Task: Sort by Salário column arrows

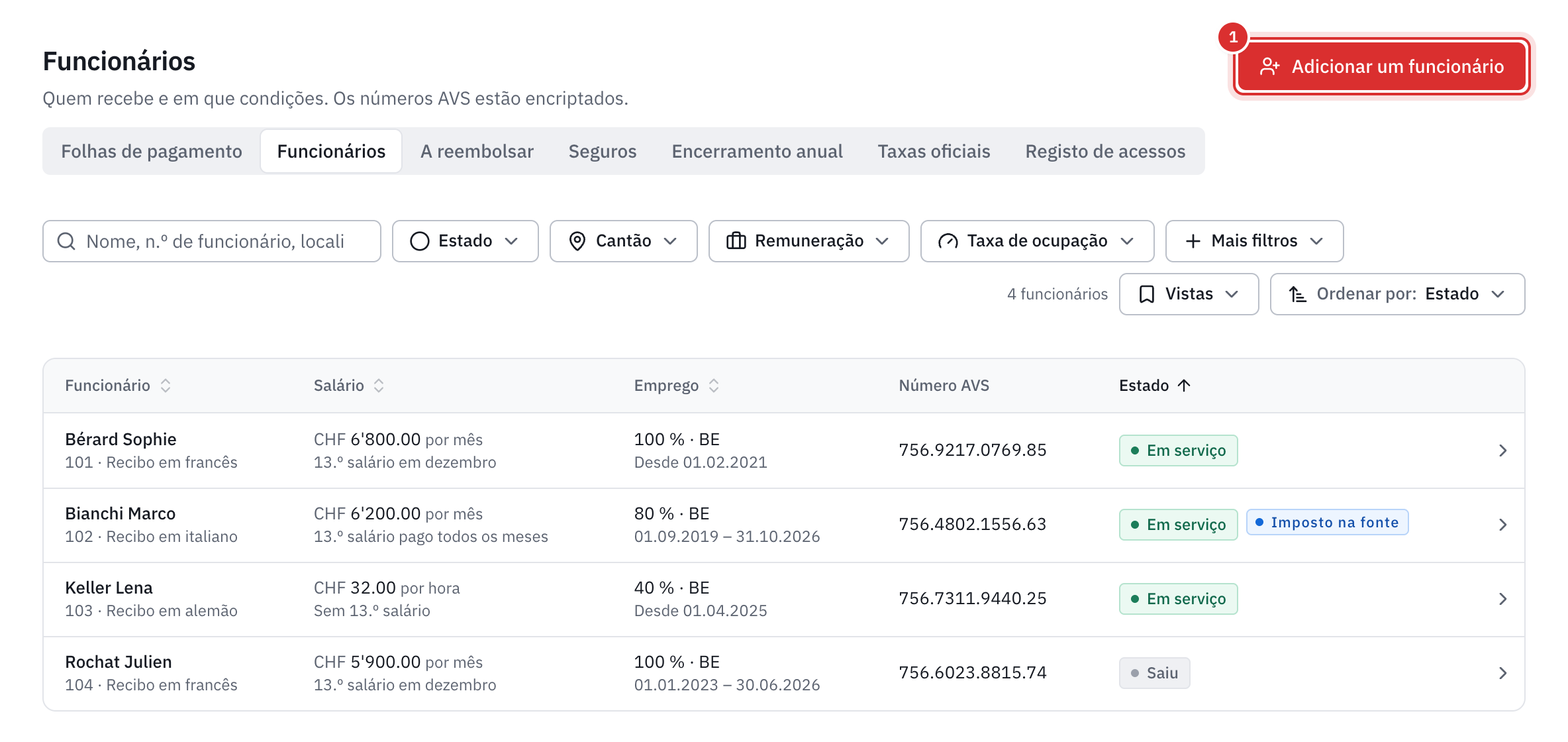Action: (x=379, y=386)
